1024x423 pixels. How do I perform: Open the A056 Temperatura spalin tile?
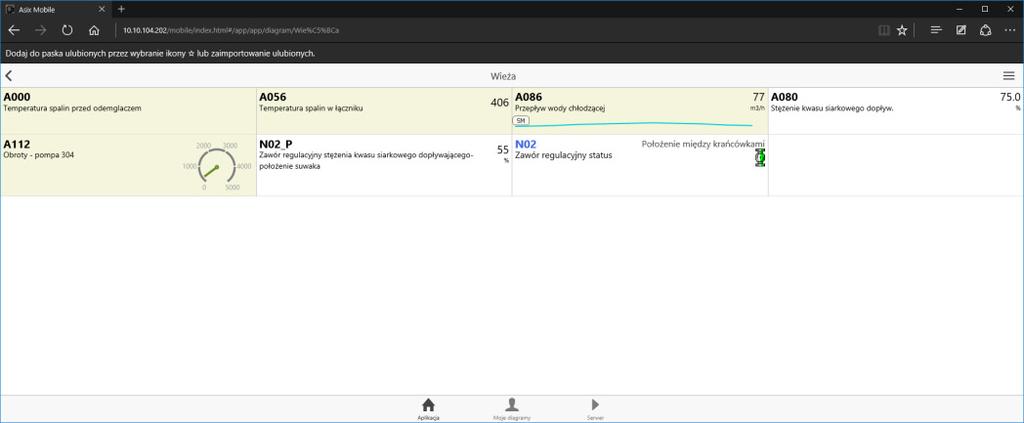[384, 111]
